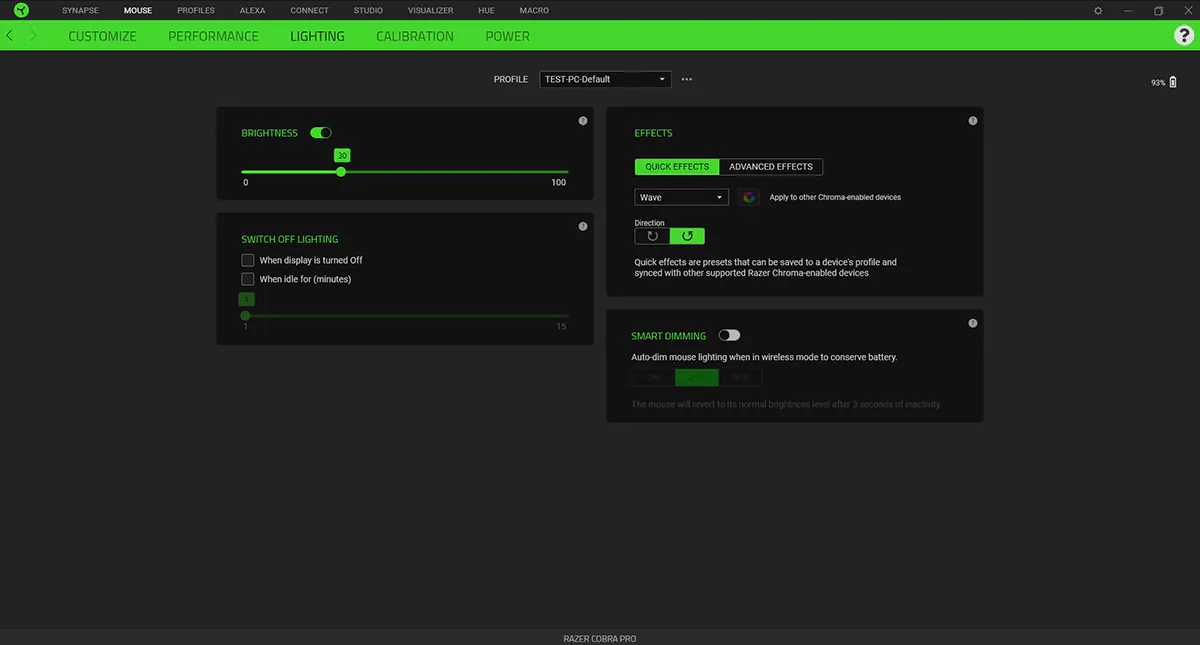Image resolution: width=1200 pixels, height=645 pixels.
Task: Select Quick Effects button
Action: pos(677,167)
